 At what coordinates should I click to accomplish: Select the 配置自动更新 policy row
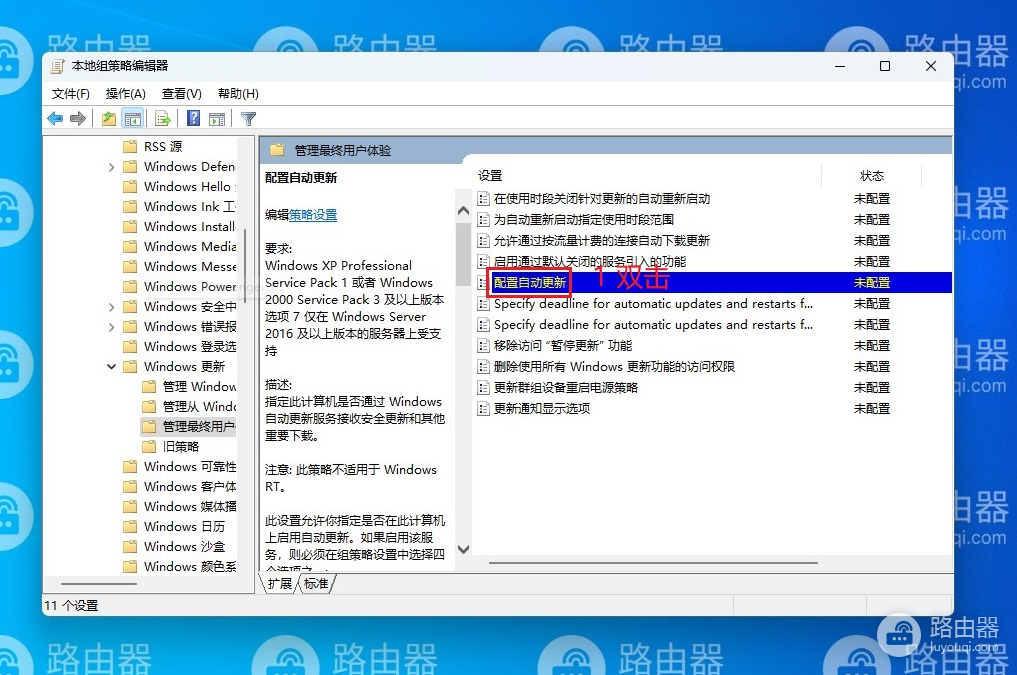713,283
